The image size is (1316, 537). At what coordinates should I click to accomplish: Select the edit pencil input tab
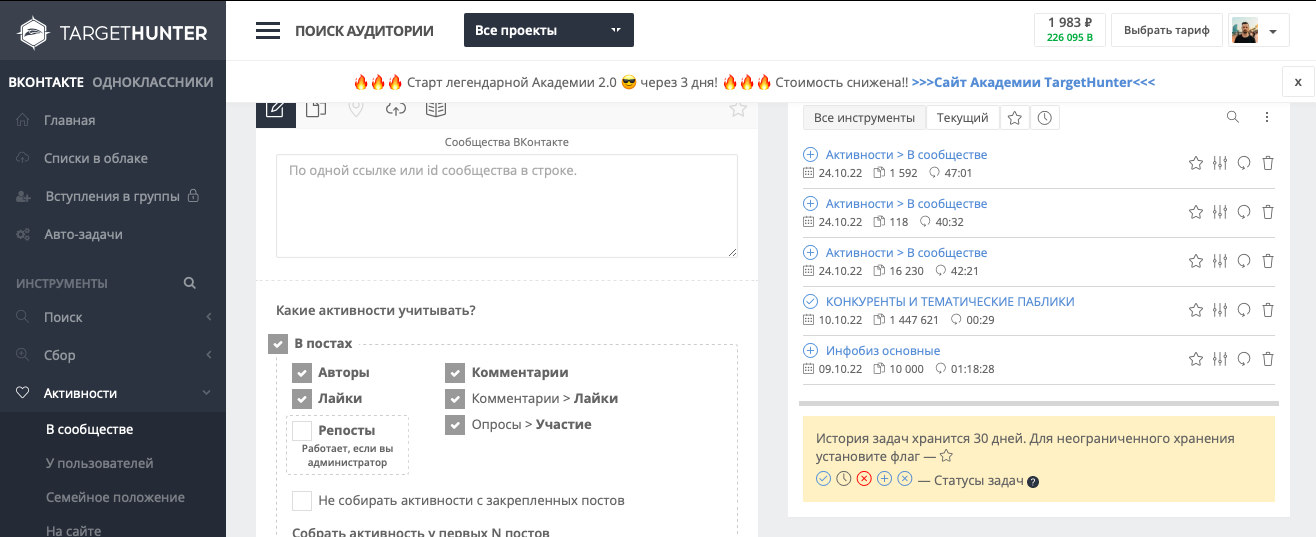(275, 109)
